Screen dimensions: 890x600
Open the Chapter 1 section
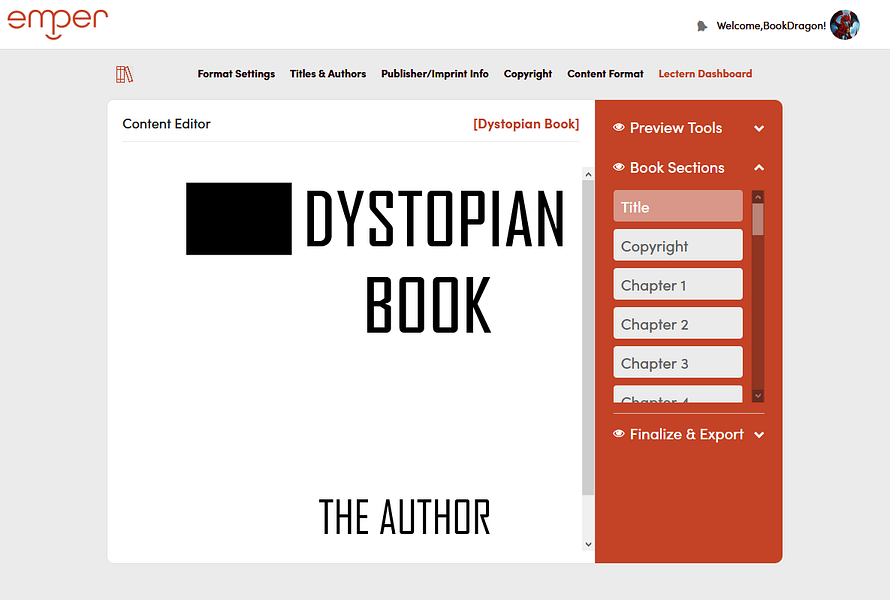[678, 284]
